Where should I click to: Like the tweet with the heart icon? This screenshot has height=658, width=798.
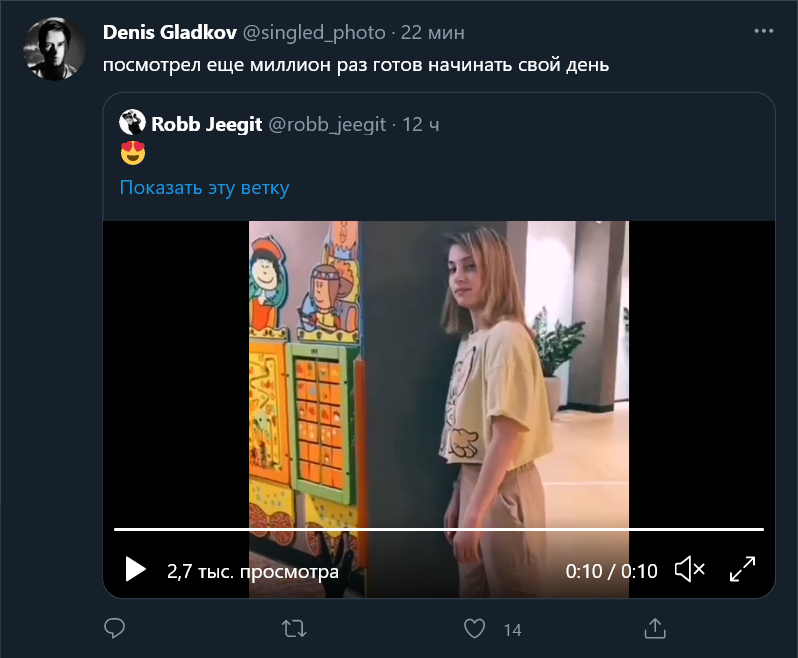[475, 628]
